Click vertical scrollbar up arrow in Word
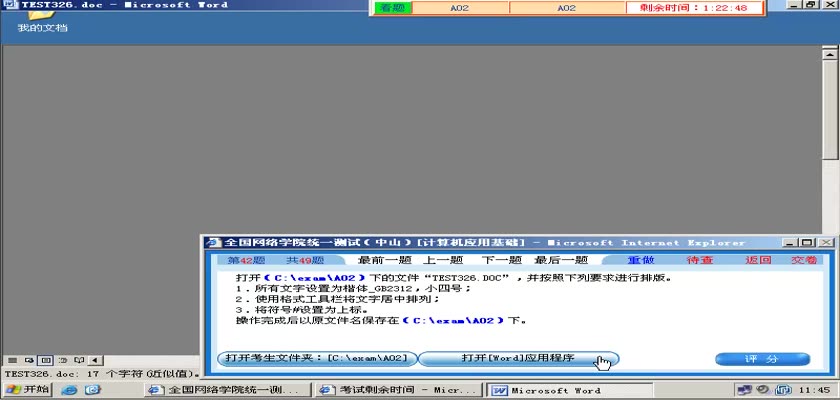 830,54
